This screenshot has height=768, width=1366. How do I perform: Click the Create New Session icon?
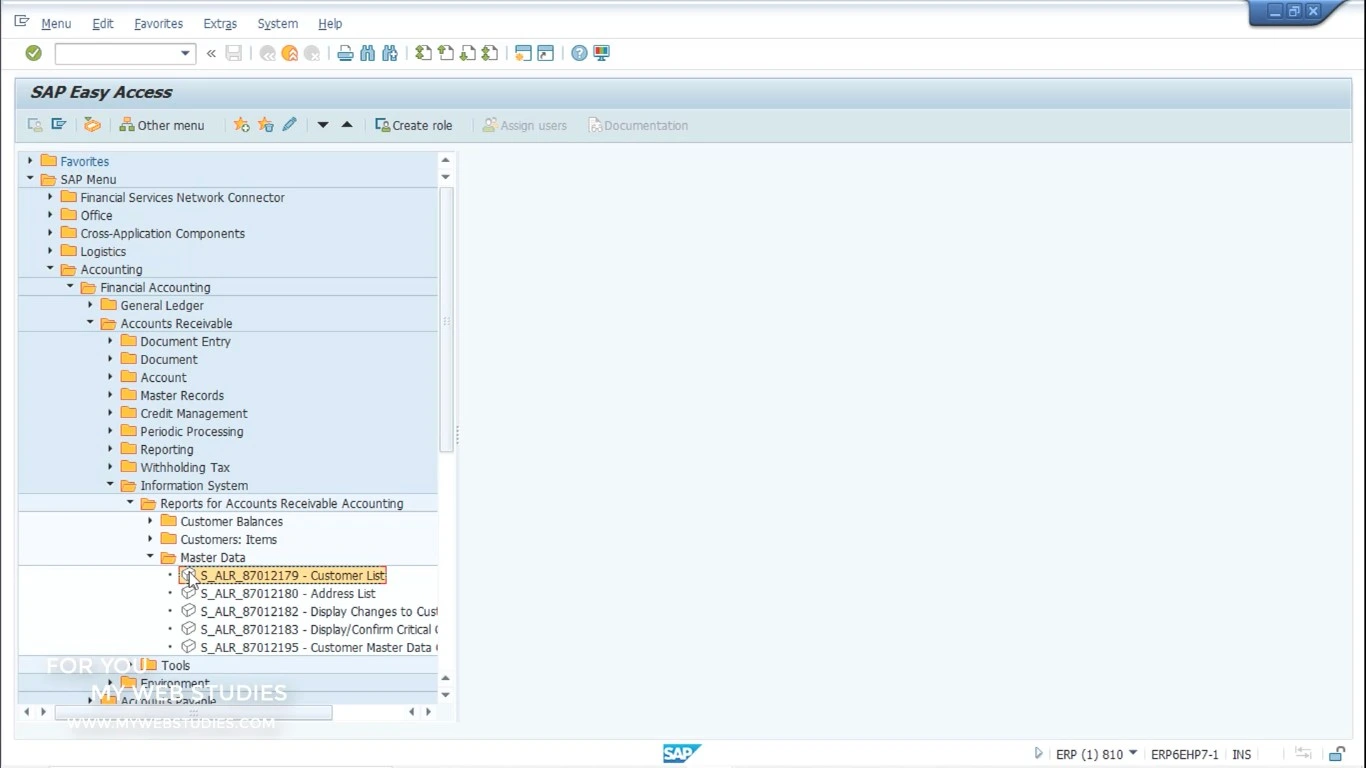[x=523, y=53]
